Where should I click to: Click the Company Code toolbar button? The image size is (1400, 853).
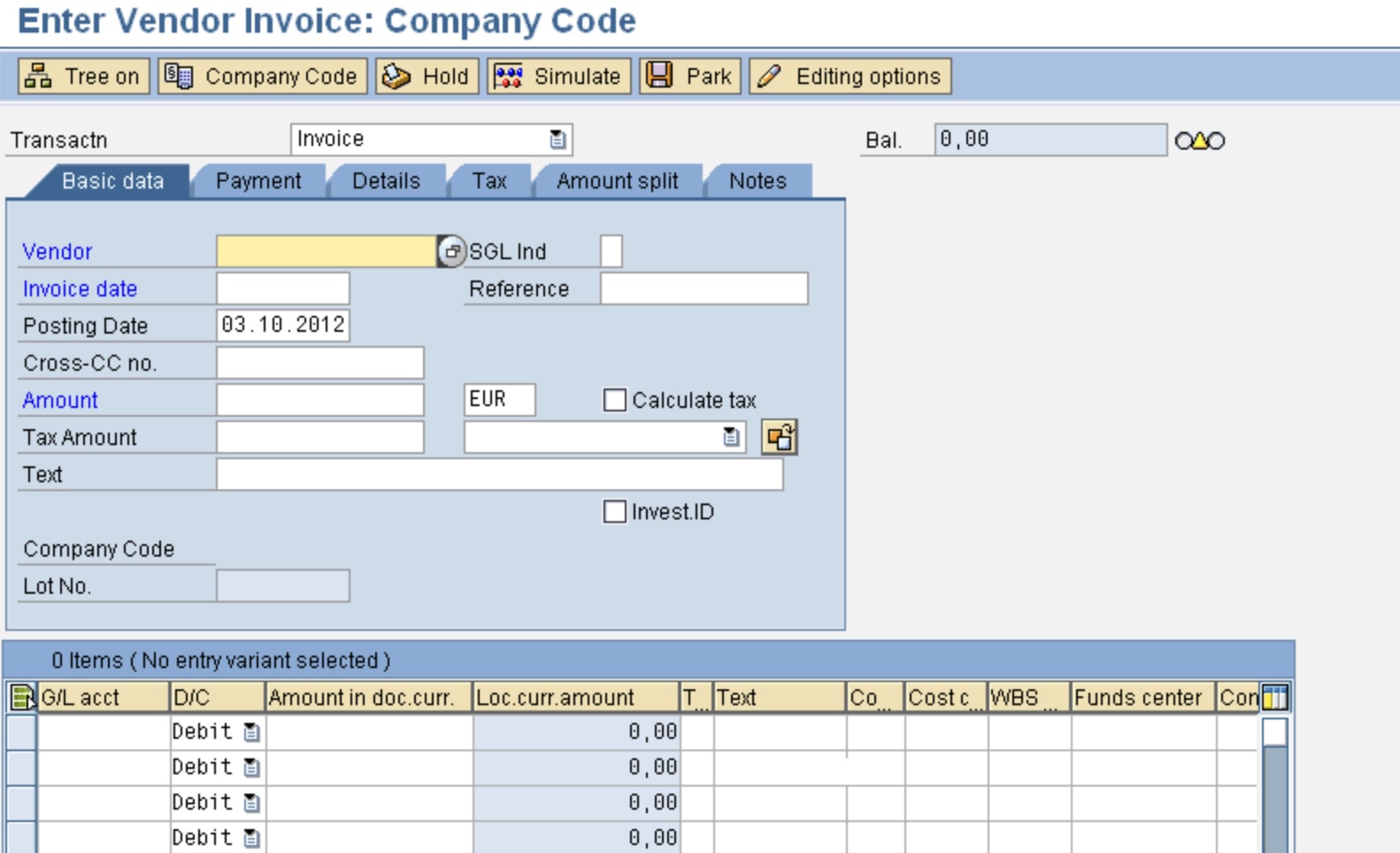click(262, 76)
